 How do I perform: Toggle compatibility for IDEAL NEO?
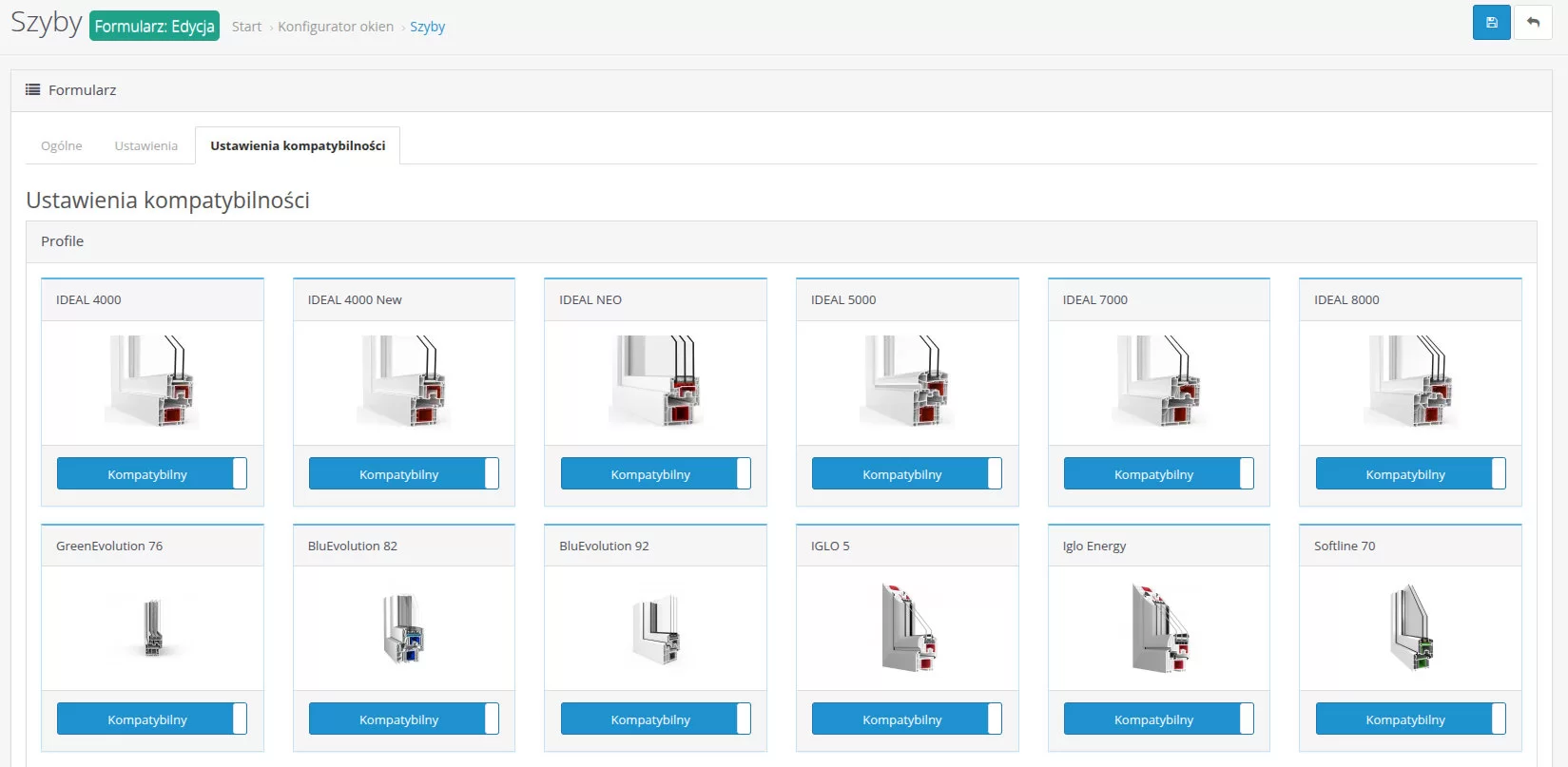pyautogui.click(x=655, y=473)
